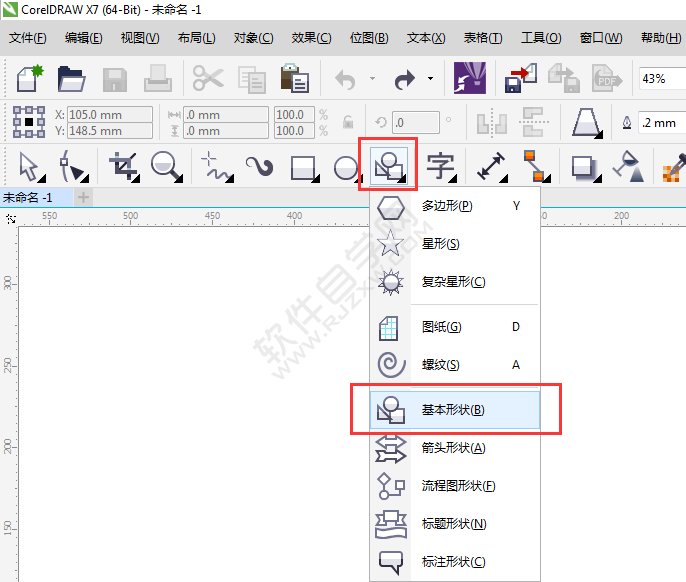
Task: Select the Color Eyedropper tool
Action: [x=674, y=167]
